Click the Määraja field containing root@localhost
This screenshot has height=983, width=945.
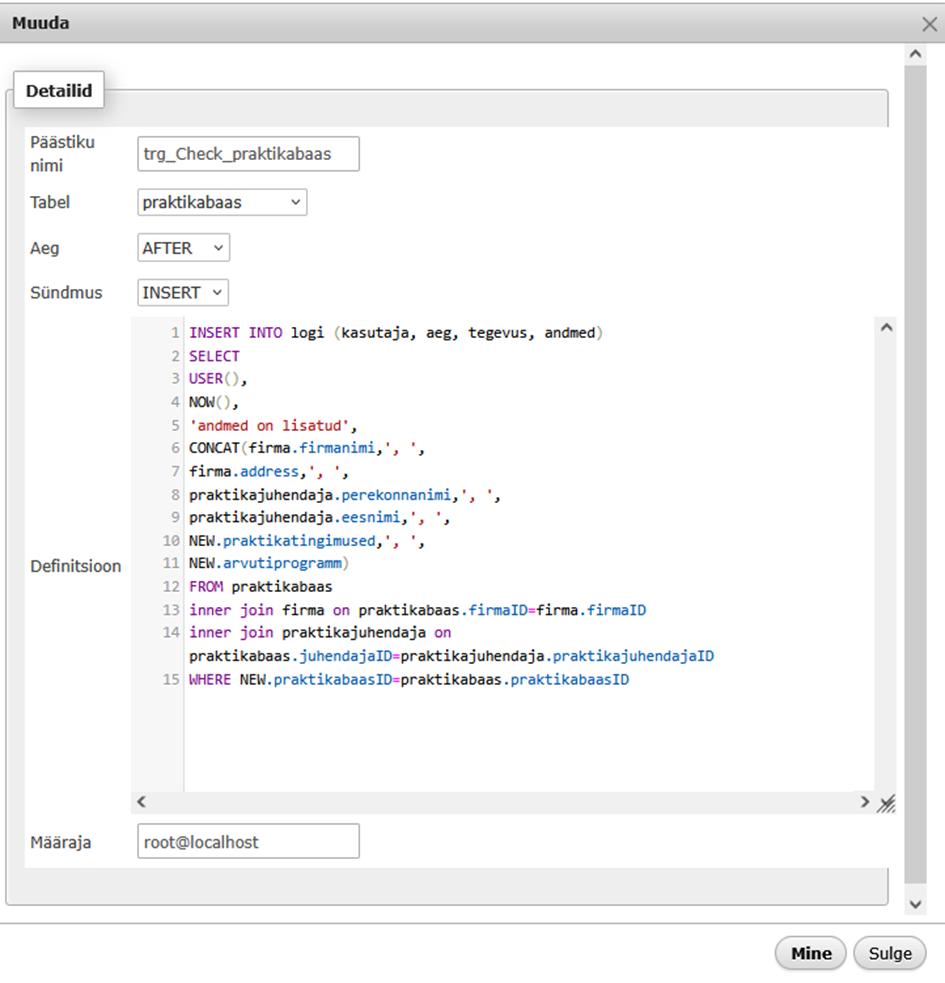pyautogui.click(x=248, y=842)
